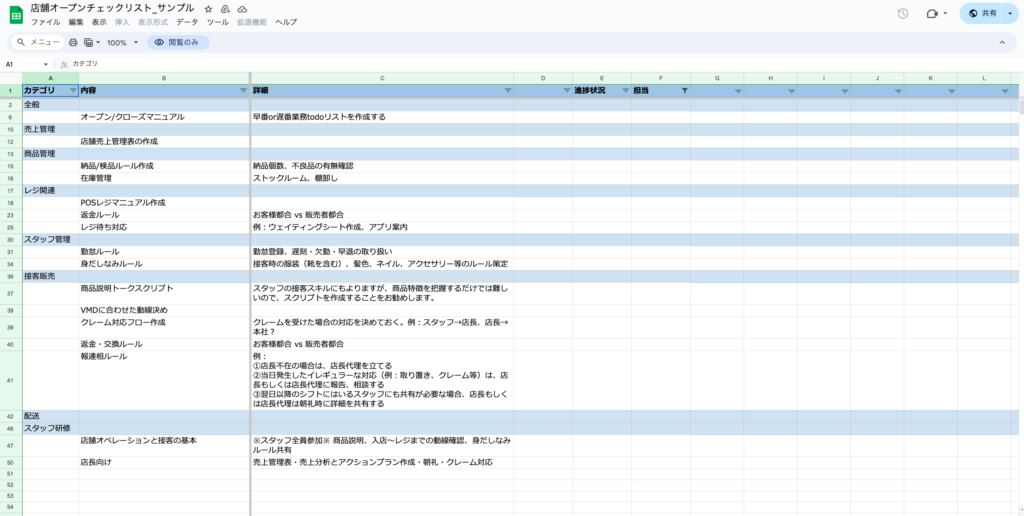The width and height of the screenshot is (1024, 516).
Task: Click the 閲覧のみ view-only button
Action: [x=178, y=43]
